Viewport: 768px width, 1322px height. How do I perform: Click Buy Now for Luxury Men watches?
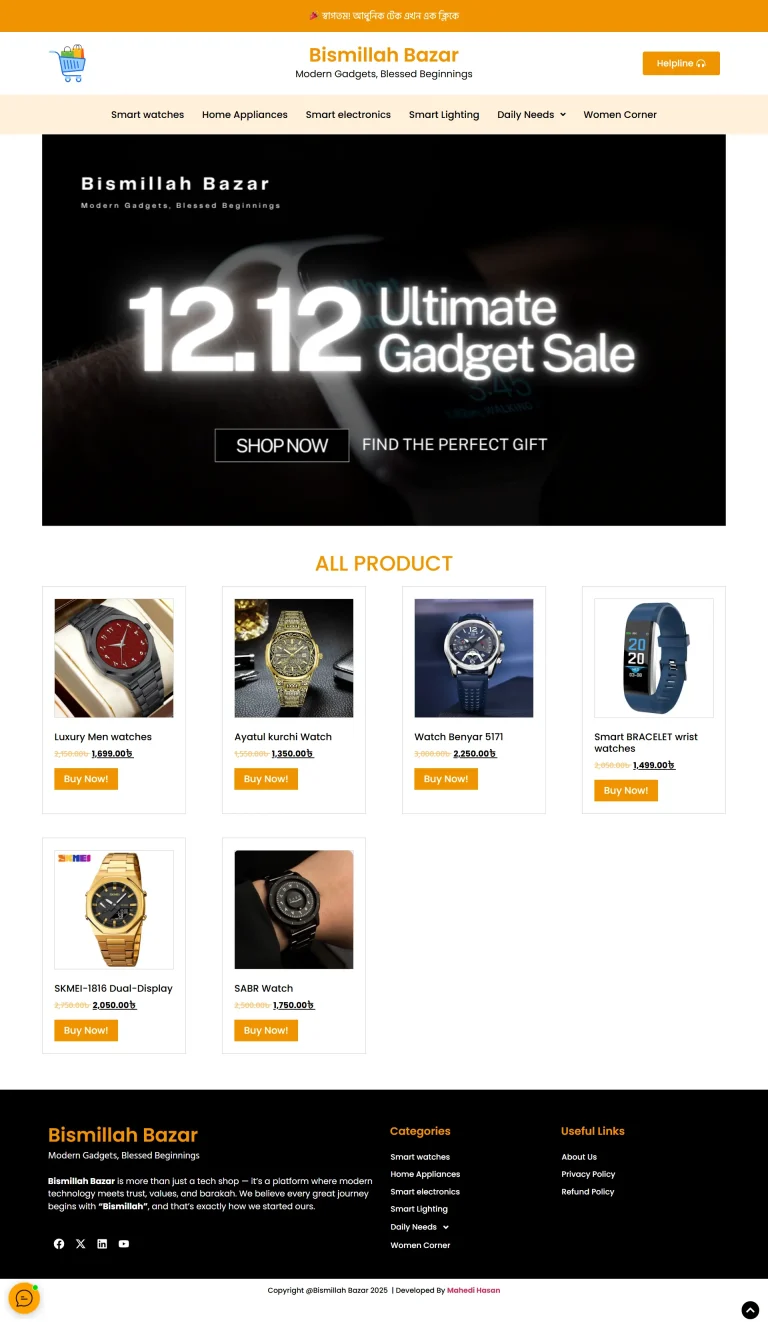(86, 779)
